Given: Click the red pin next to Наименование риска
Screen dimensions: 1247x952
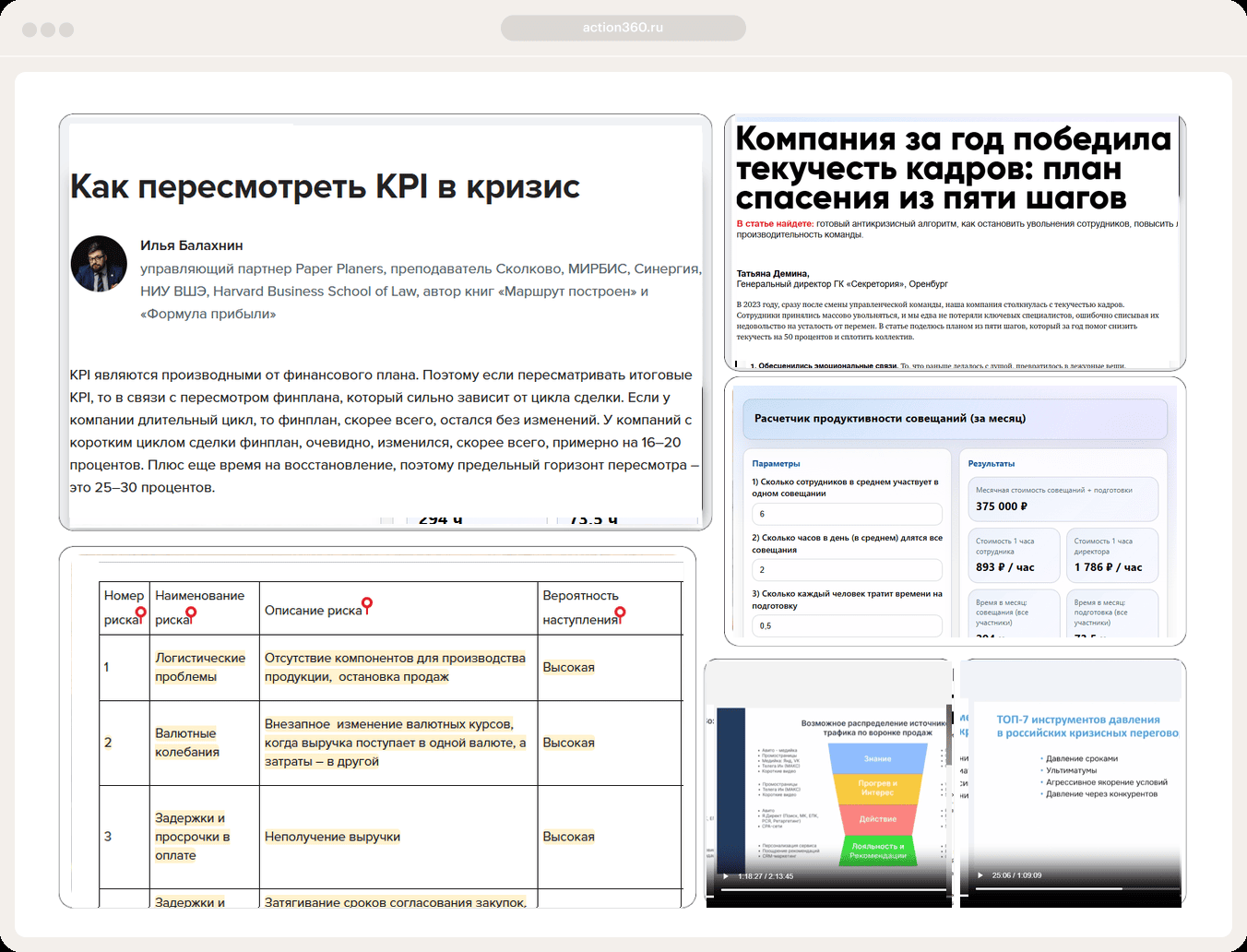Looking at the screenshot, I should [x=191, y=613].
